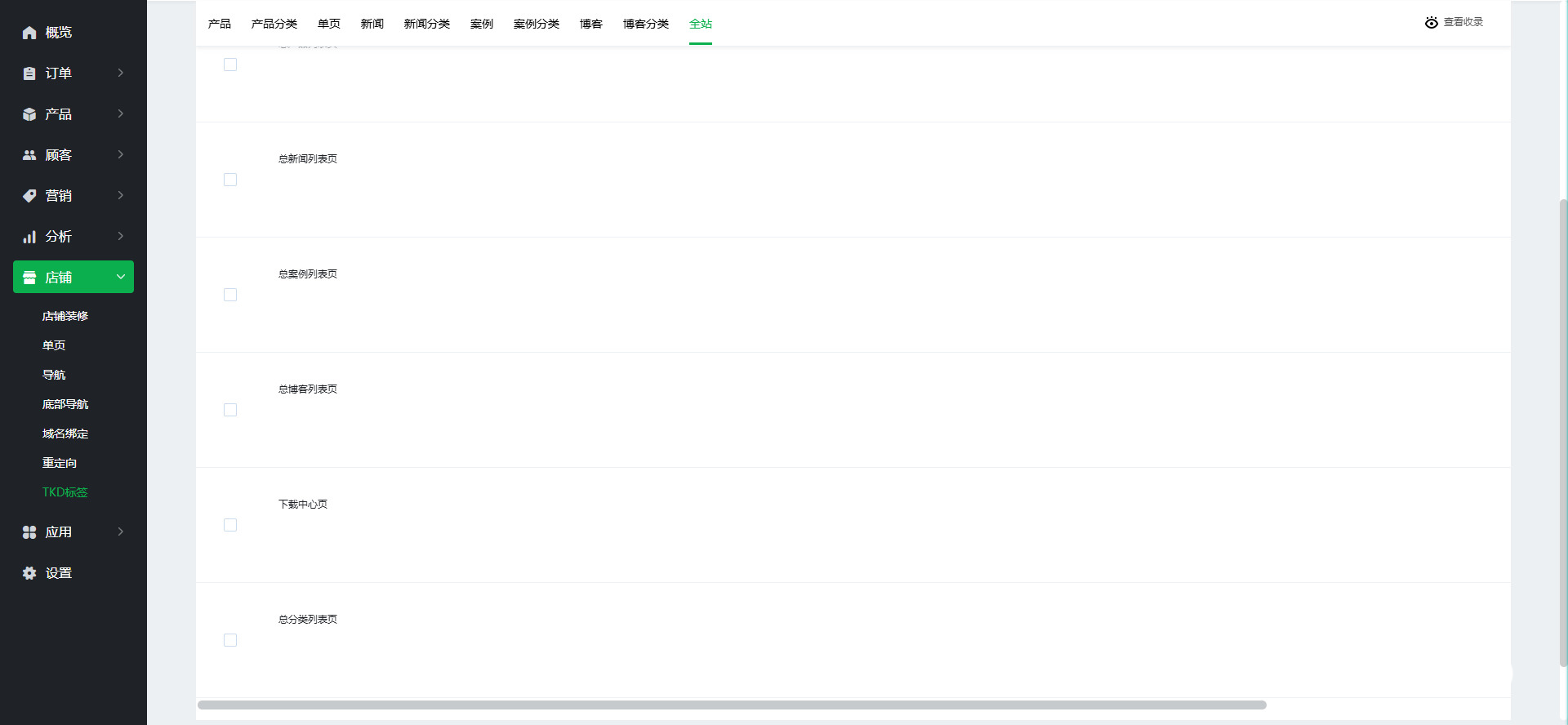Switch to the 产品分类 tab
1568x725 pixels.
[274, 24]
